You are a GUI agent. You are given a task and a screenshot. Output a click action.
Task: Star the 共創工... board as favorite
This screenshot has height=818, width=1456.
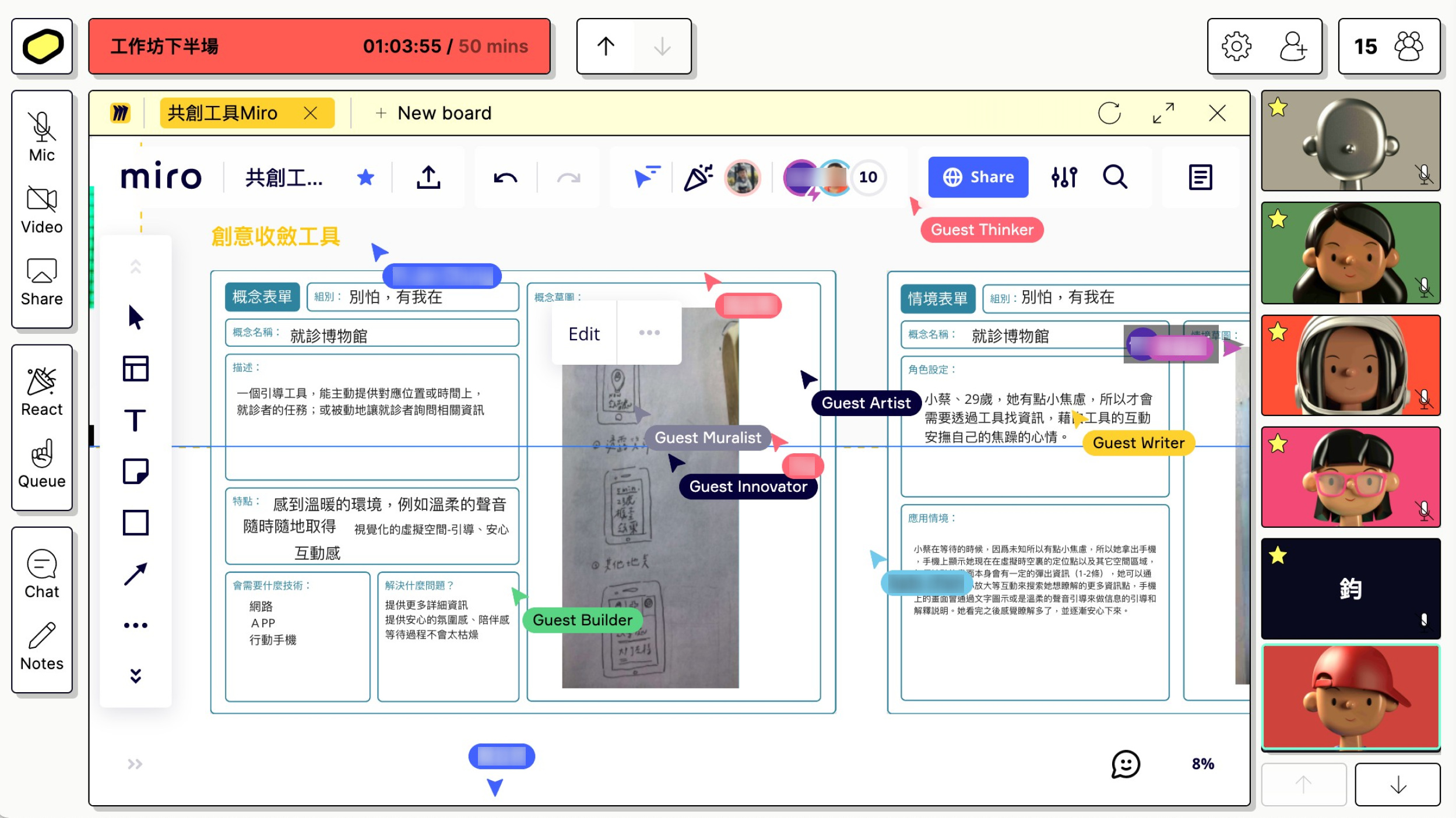point(365,177)
